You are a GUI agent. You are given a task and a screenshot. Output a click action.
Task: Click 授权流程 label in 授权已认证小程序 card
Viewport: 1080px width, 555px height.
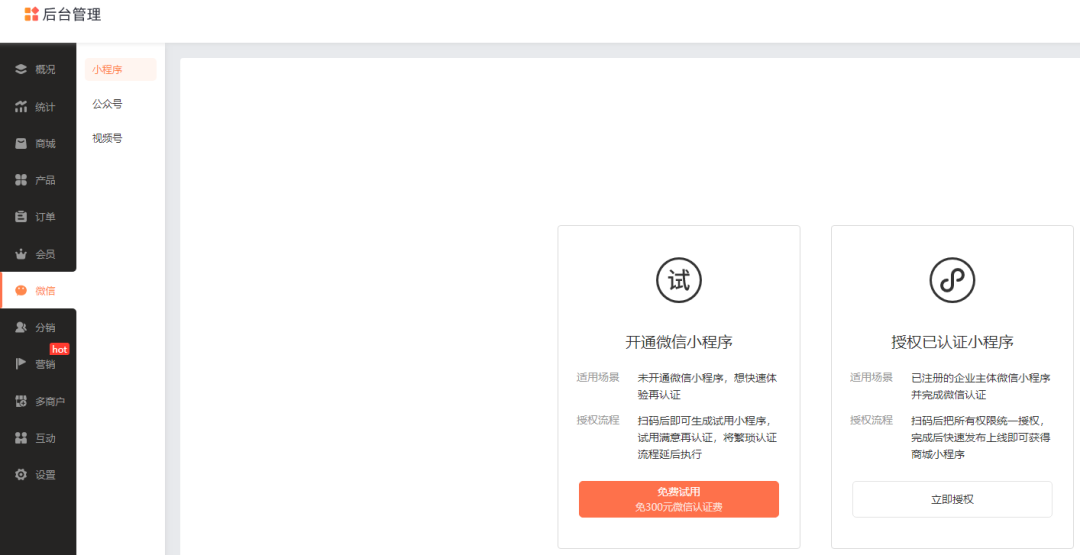(871, 420)
